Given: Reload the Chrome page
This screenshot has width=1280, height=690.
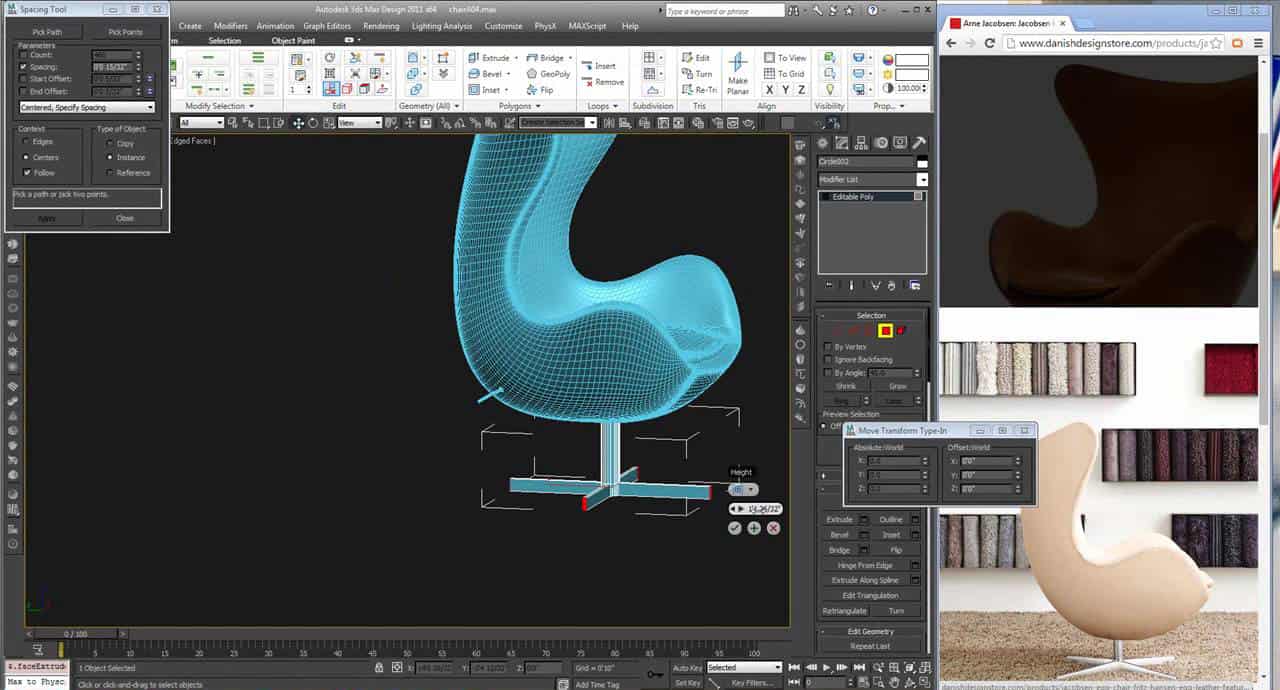Looking at the screenshot, I should click(990, 44).
